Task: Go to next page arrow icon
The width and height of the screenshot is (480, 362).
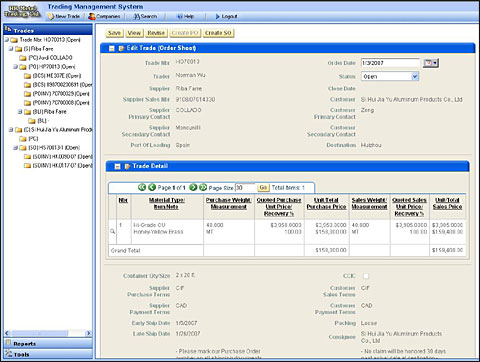Action: [x=193, y=187]
